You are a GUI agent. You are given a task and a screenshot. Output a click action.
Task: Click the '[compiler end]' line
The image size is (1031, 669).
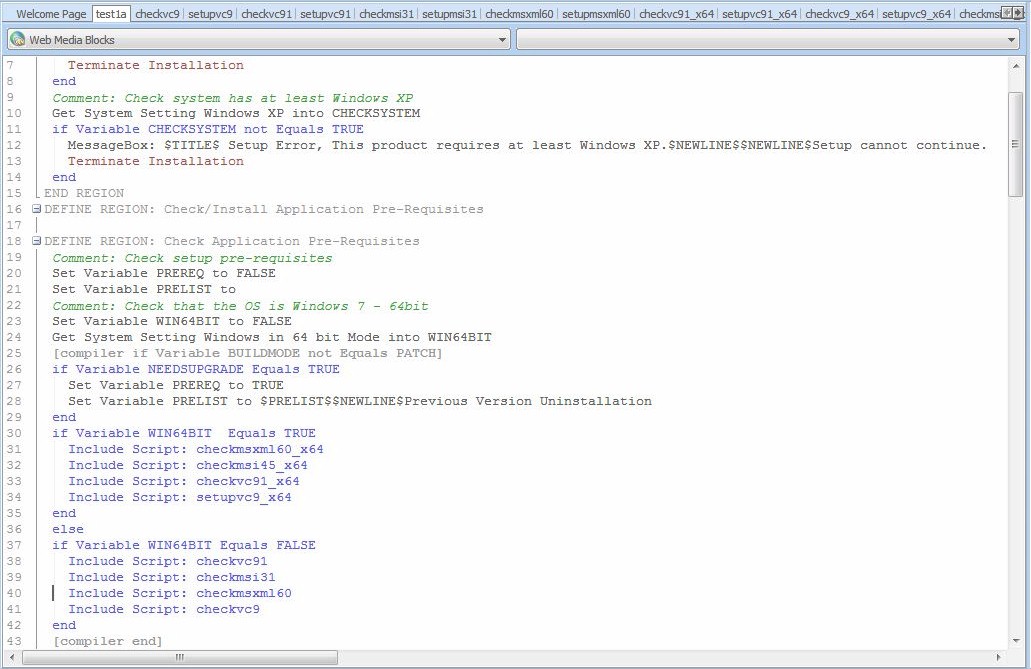tap(107, 641)
